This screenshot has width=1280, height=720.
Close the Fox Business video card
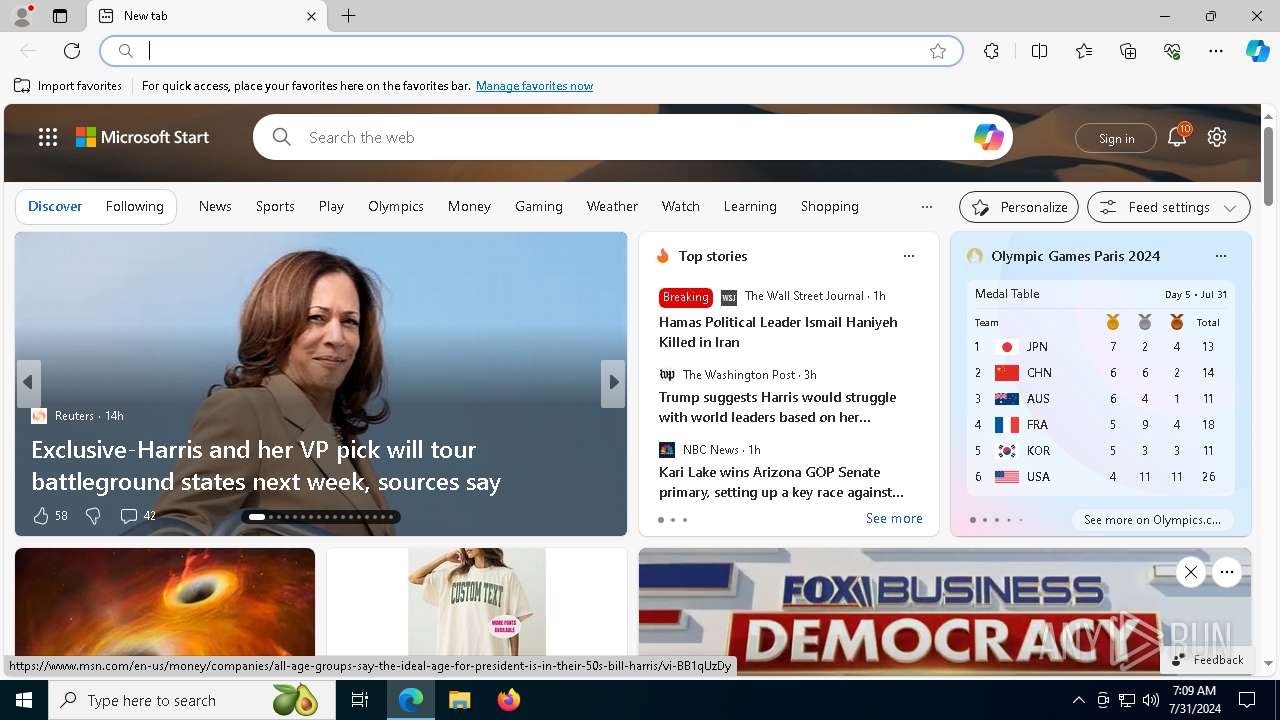1190,572
